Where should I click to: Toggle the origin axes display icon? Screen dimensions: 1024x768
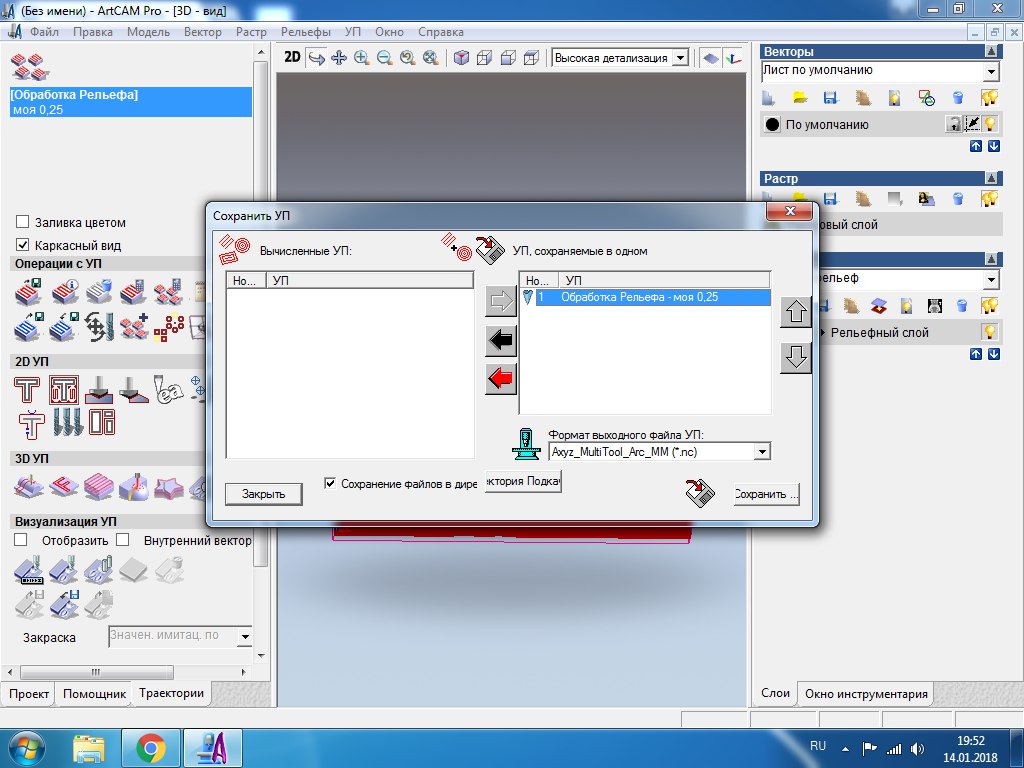tap(734, 58)
